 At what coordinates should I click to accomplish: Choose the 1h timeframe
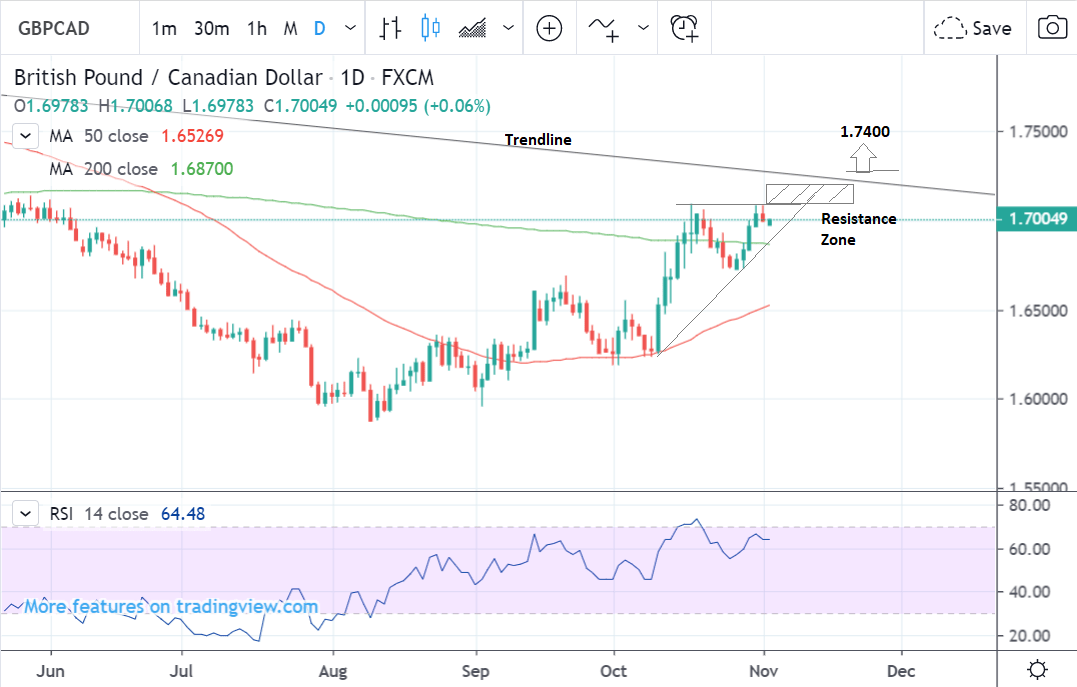(257, 28)
